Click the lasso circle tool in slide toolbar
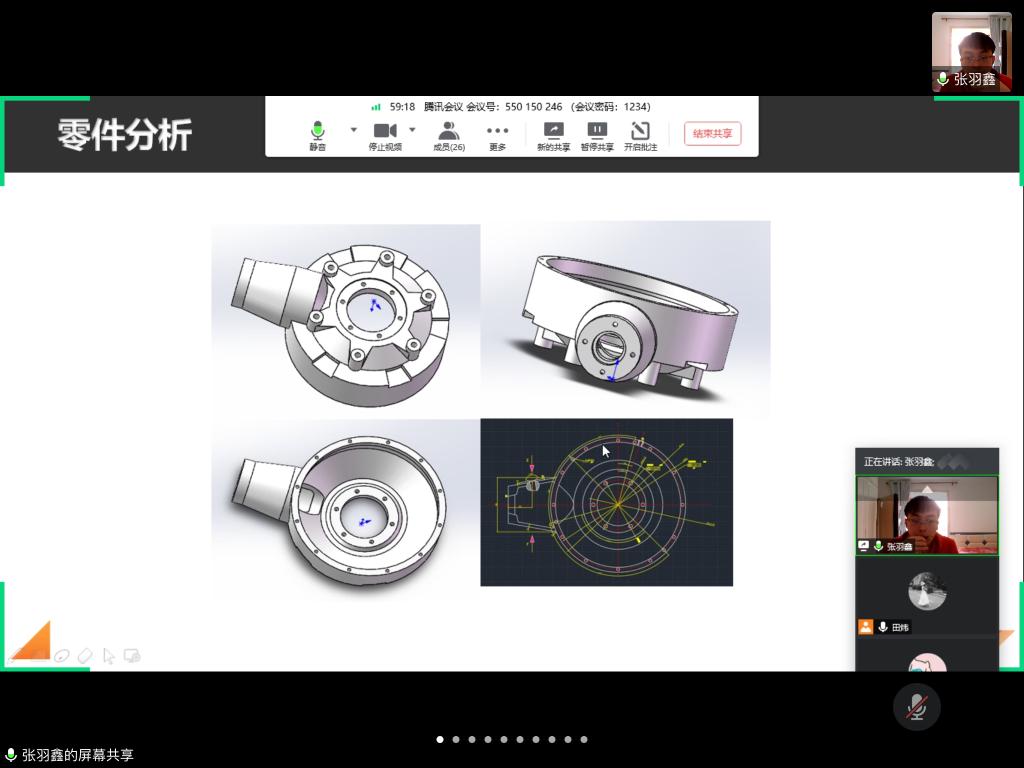1024x768 pixels. 62,656
